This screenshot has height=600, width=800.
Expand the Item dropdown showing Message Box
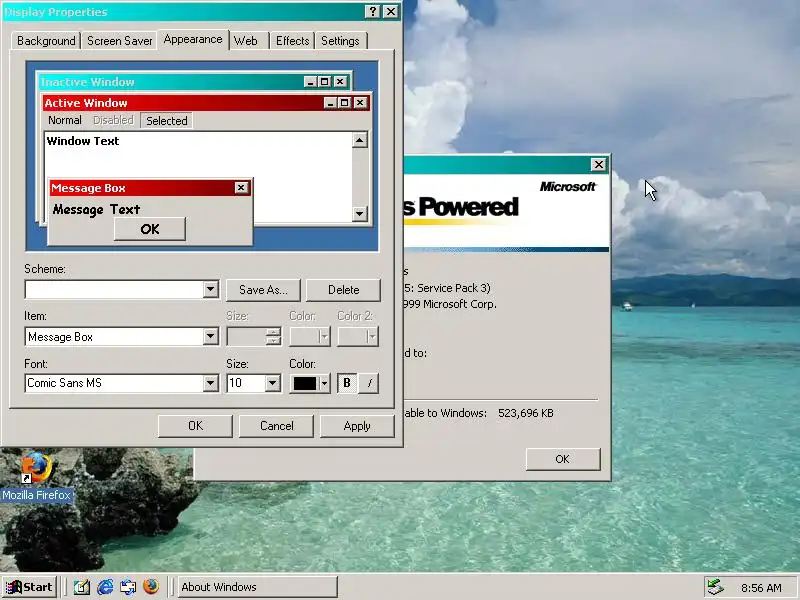point(210,336)
